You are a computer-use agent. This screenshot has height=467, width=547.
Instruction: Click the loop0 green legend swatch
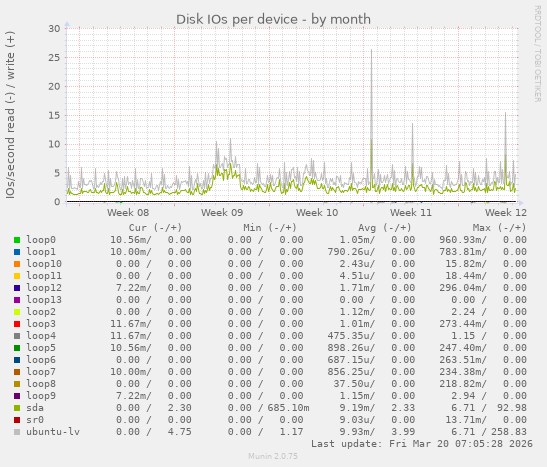pos(17,240)
